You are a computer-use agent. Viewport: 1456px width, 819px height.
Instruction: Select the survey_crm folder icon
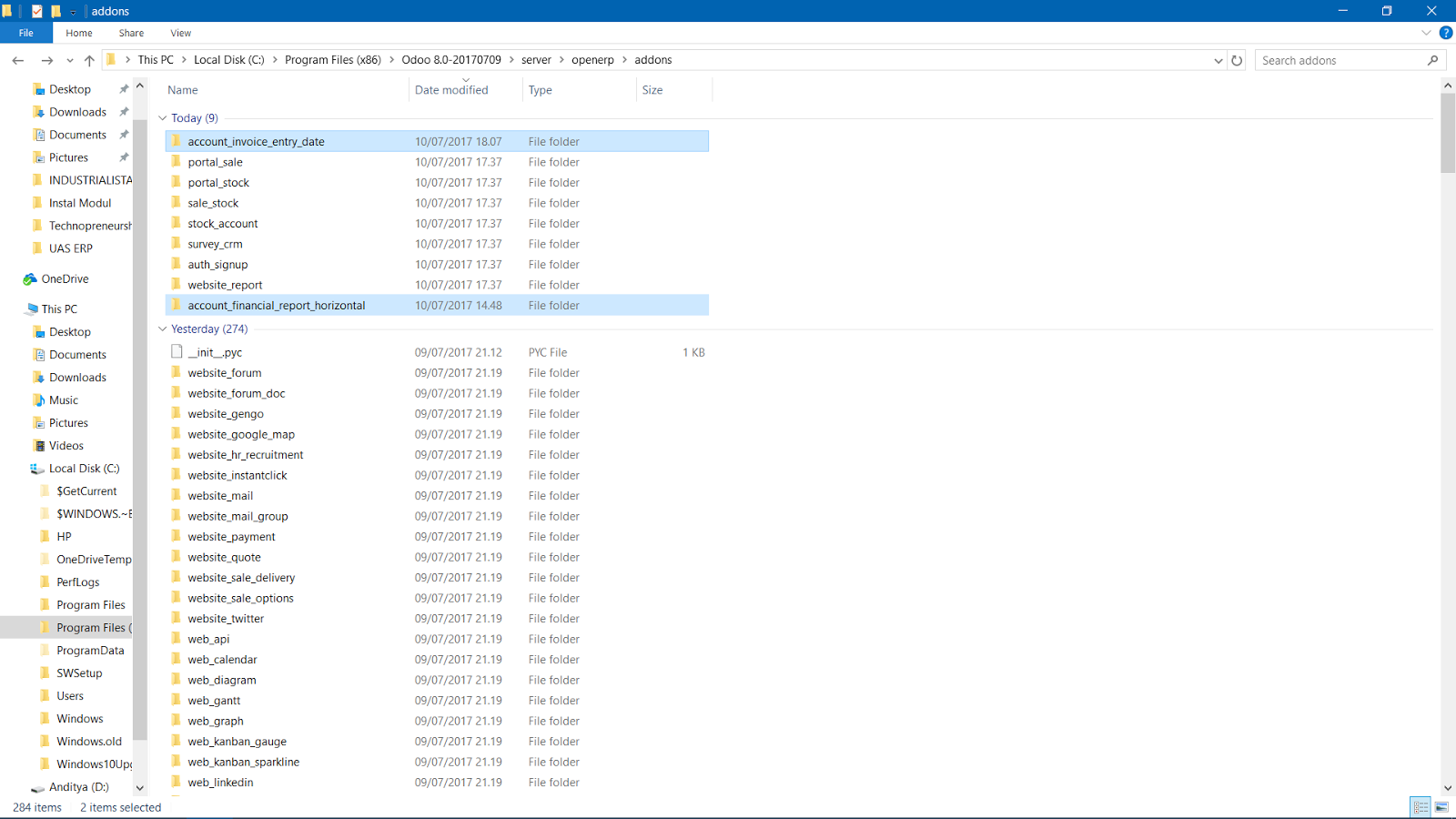(177, 244)
